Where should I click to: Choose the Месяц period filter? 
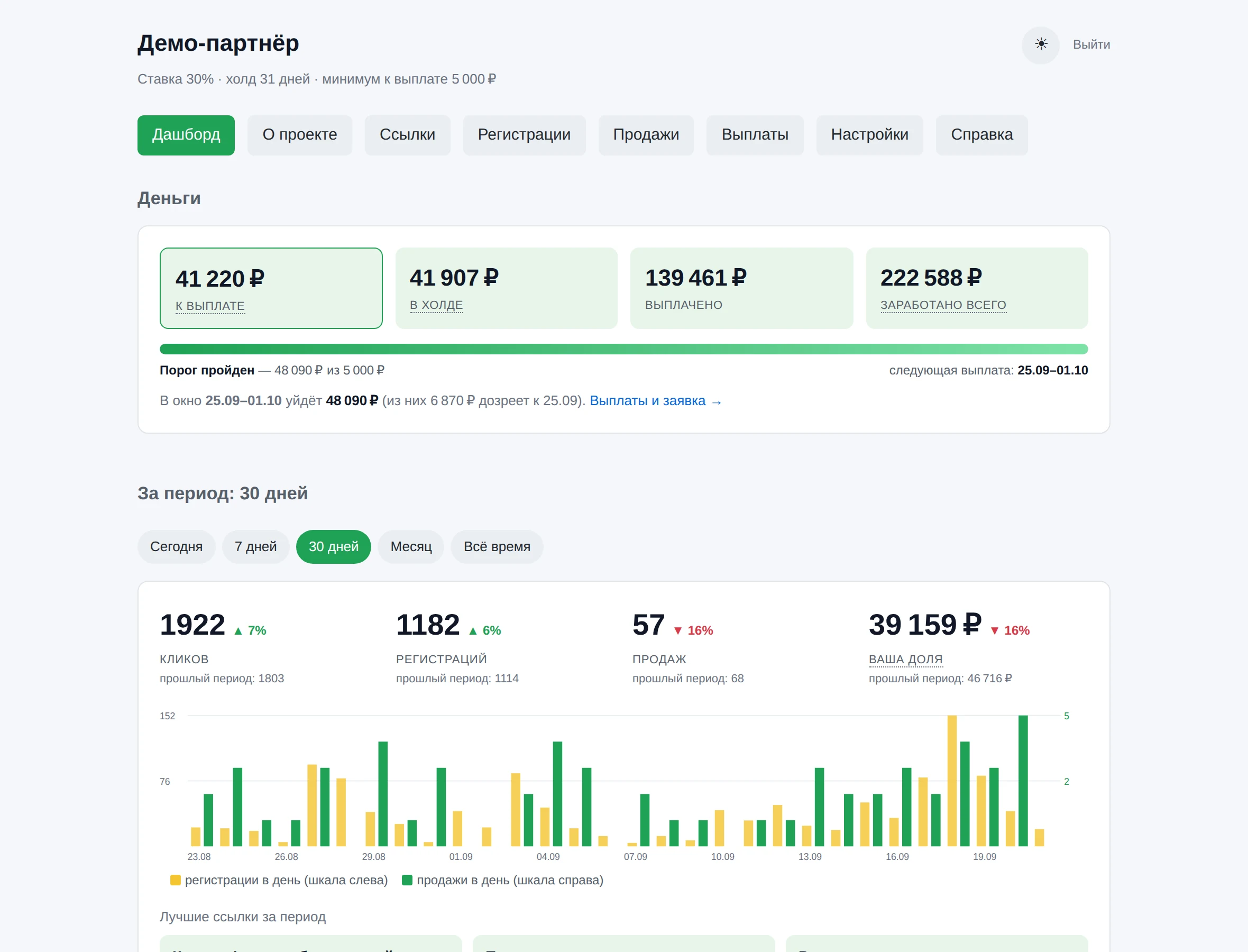(411, 546)
